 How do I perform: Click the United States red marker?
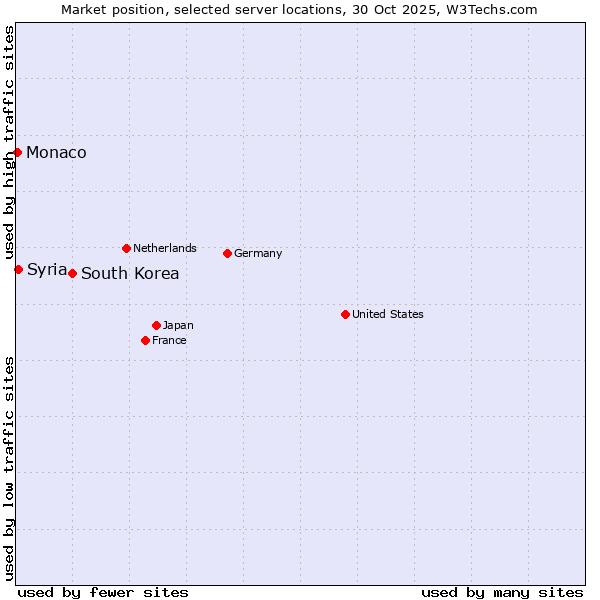pos(345,314)
